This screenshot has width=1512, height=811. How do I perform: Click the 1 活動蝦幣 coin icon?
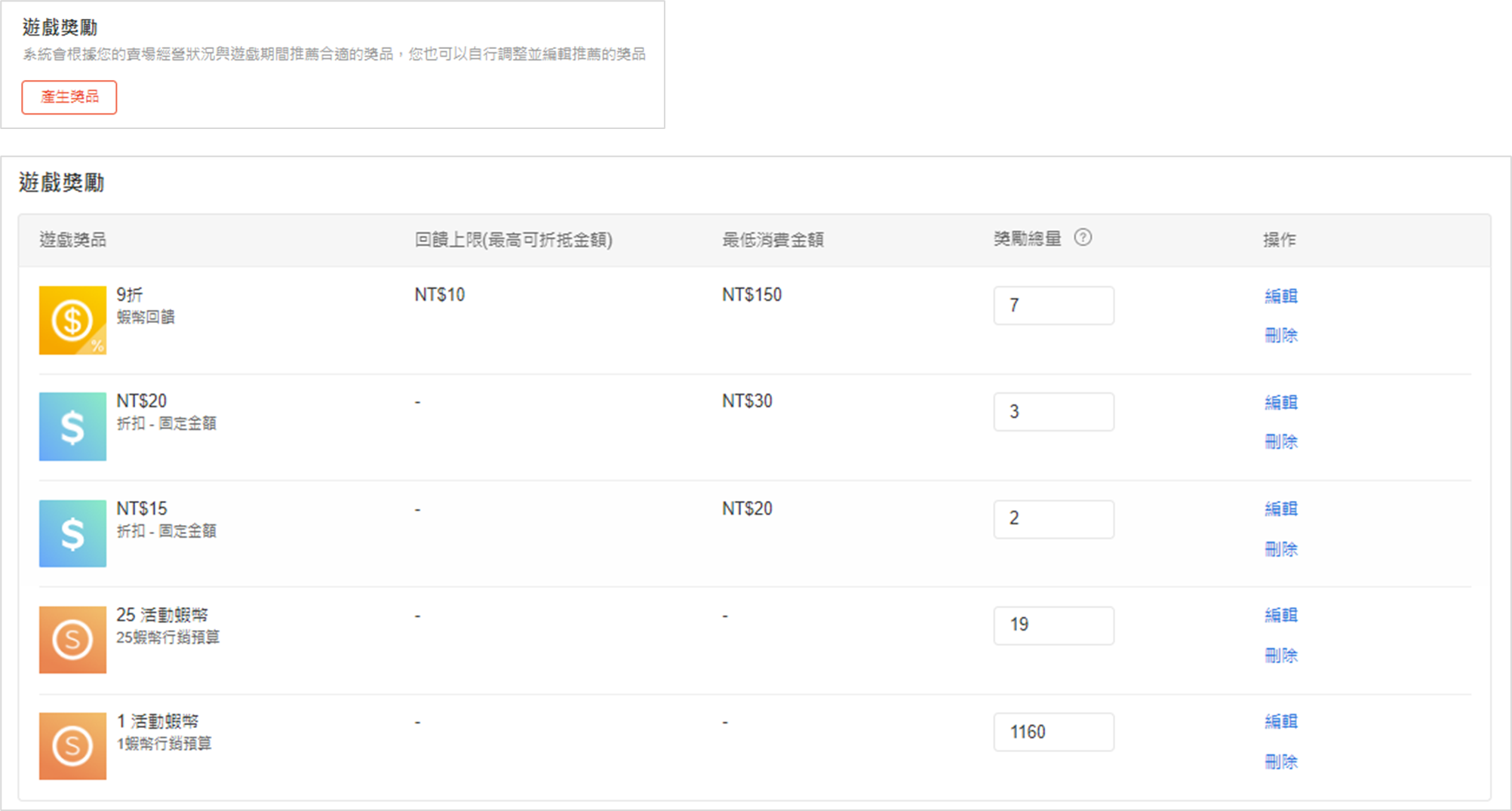[72, 746]
